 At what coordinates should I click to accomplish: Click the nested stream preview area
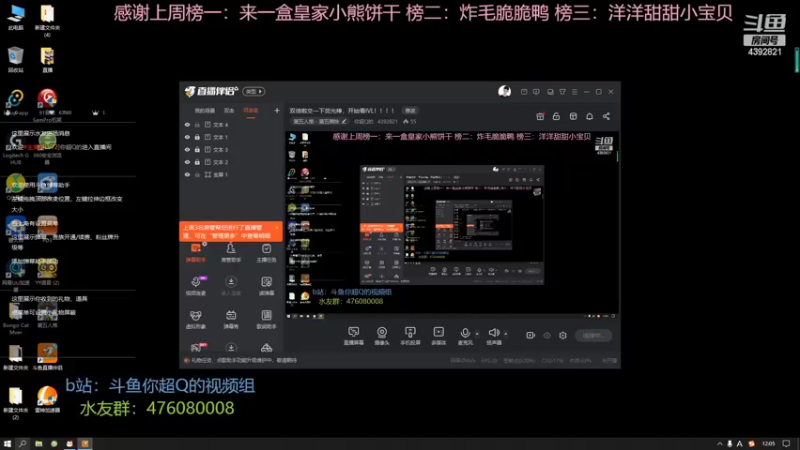452,224
